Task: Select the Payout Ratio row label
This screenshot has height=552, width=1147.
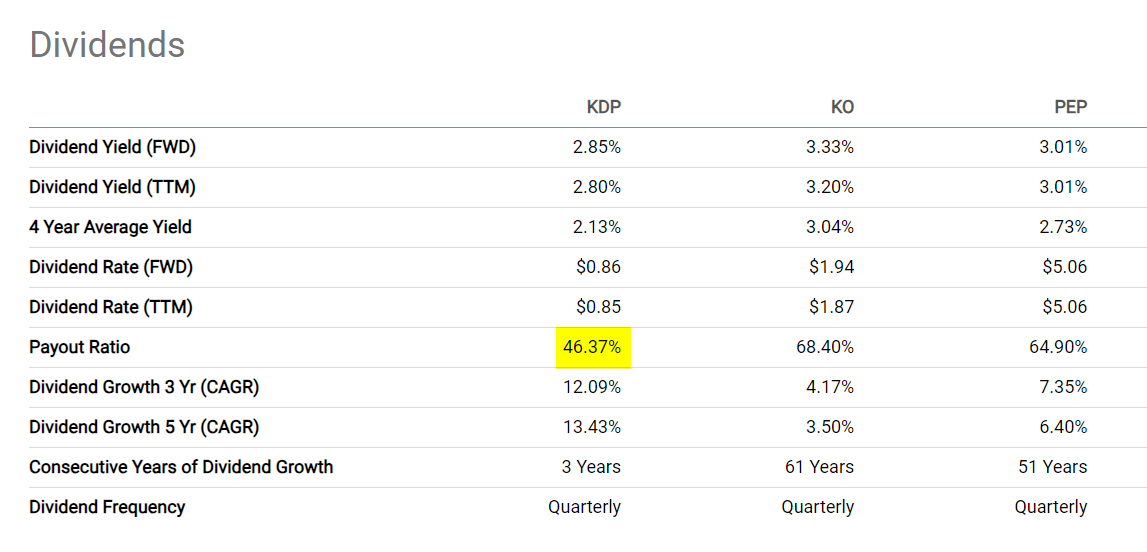Action: click(80, 347)
